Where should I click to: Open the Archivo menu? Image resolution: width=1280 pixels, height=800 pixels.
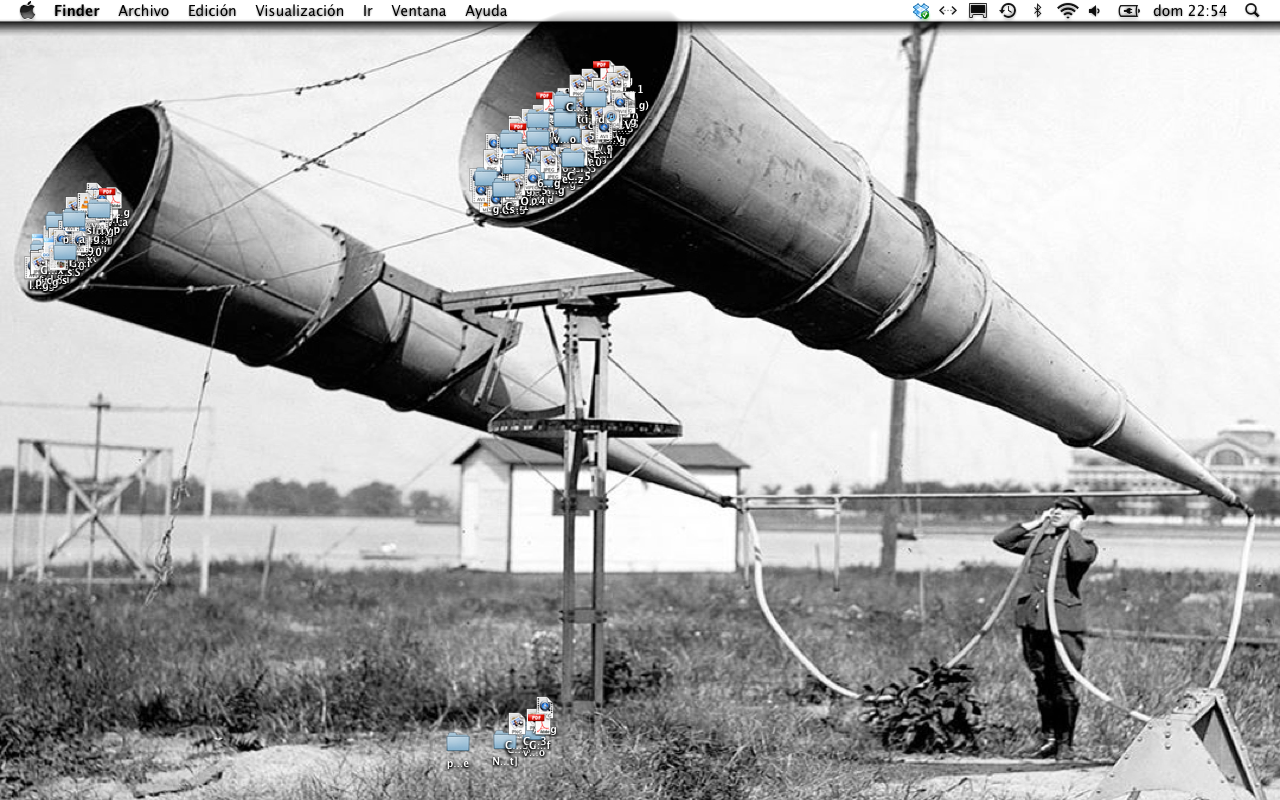143,11
